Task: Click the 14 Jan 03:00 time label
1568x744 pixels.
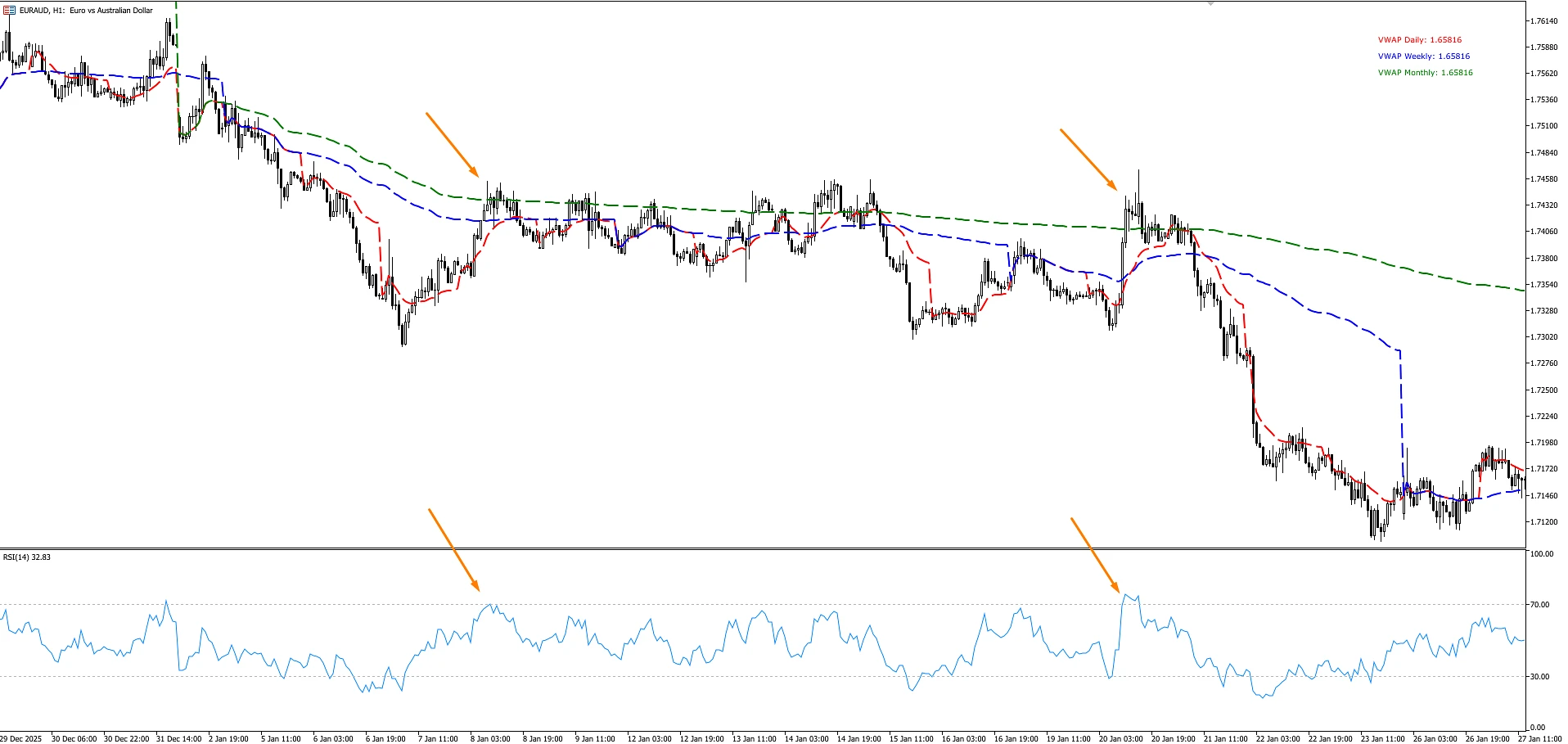Action: tap(806, 739)
